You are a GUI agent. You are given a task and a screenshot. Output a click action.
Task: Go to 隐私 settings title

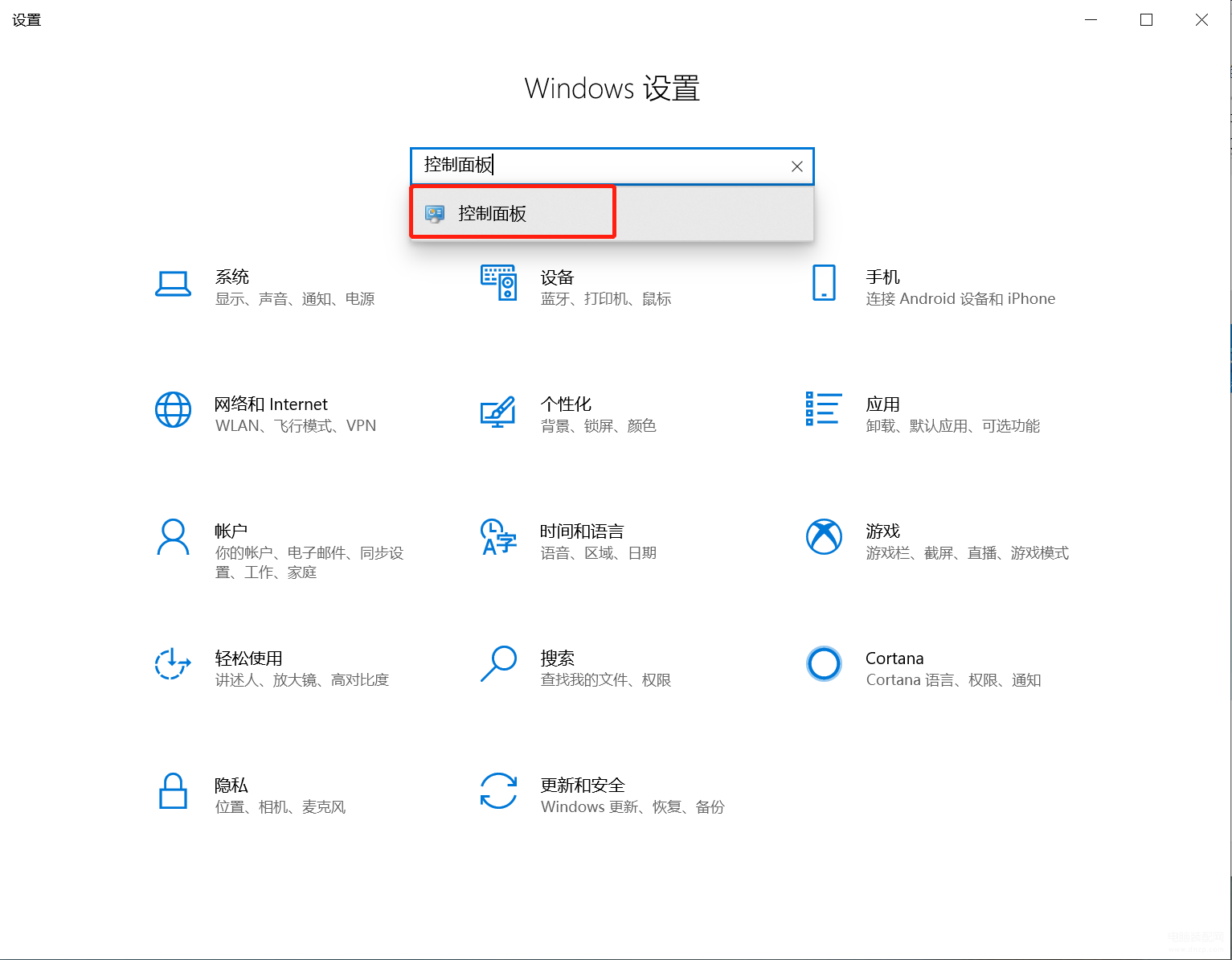231,785
